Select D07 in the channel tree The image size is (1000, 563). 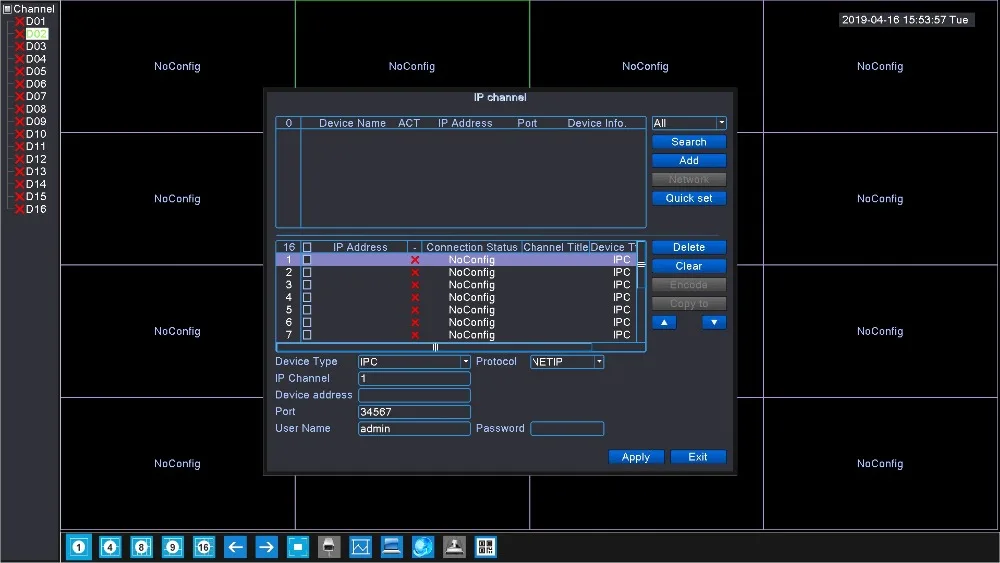tap(36, 96)
